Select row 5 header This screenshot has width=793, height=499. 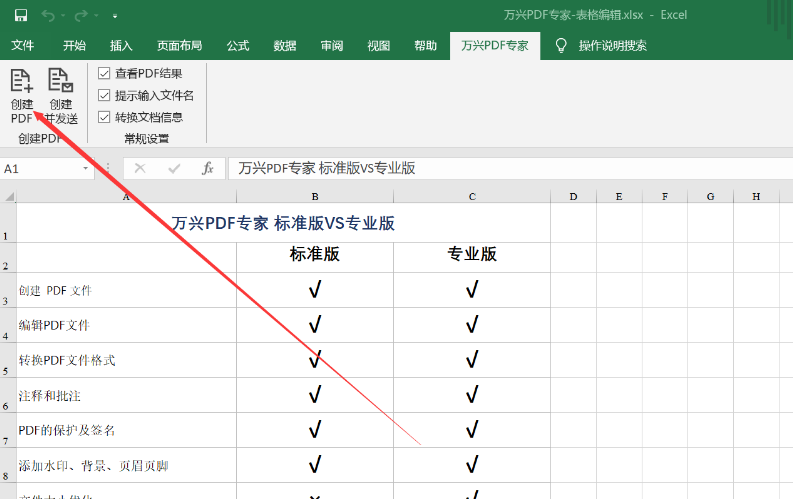pos(8,360)
